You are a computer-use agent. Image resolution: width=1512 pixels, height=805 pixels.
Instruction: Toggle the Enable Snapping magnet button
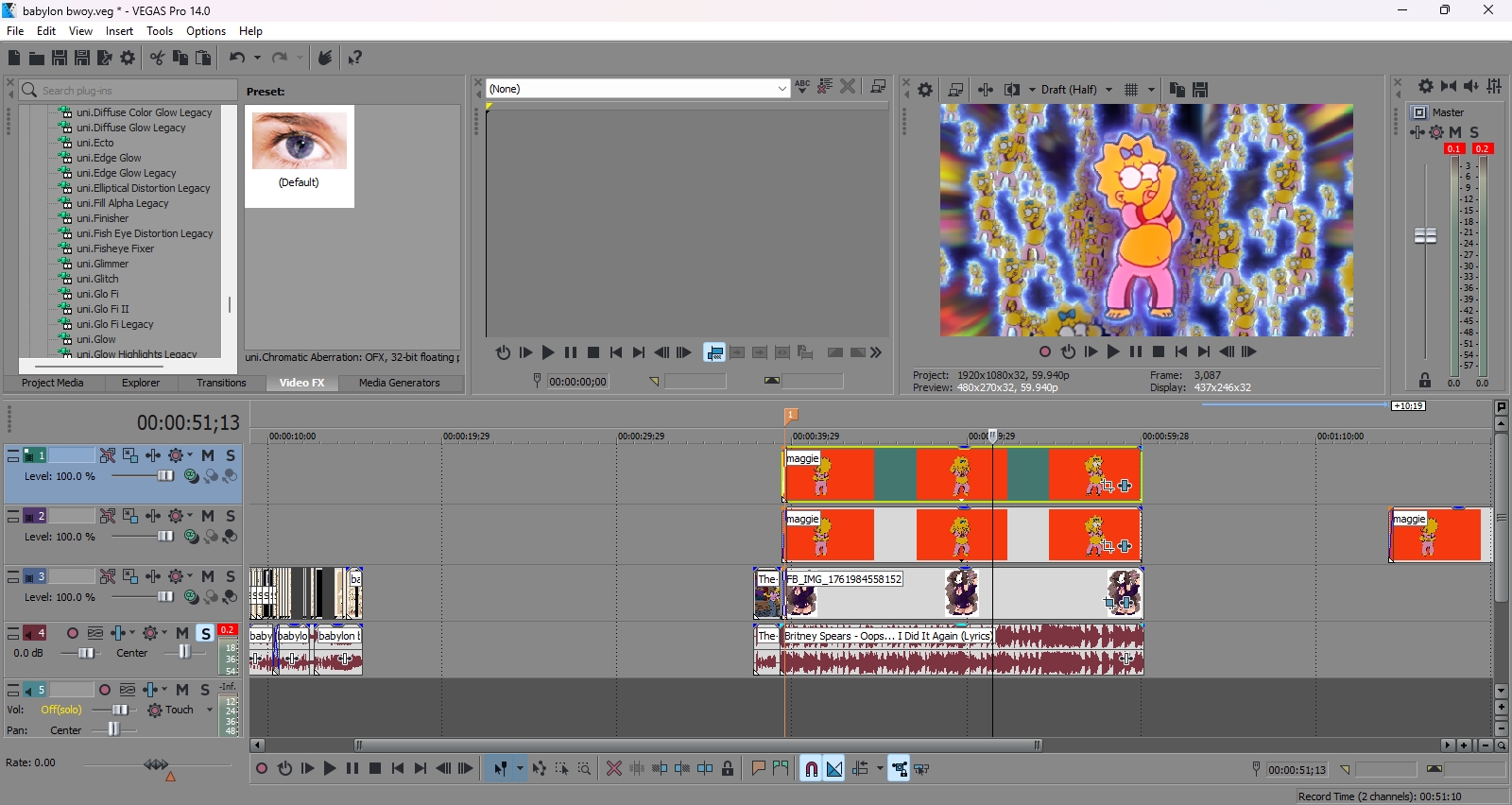point(811,769)
